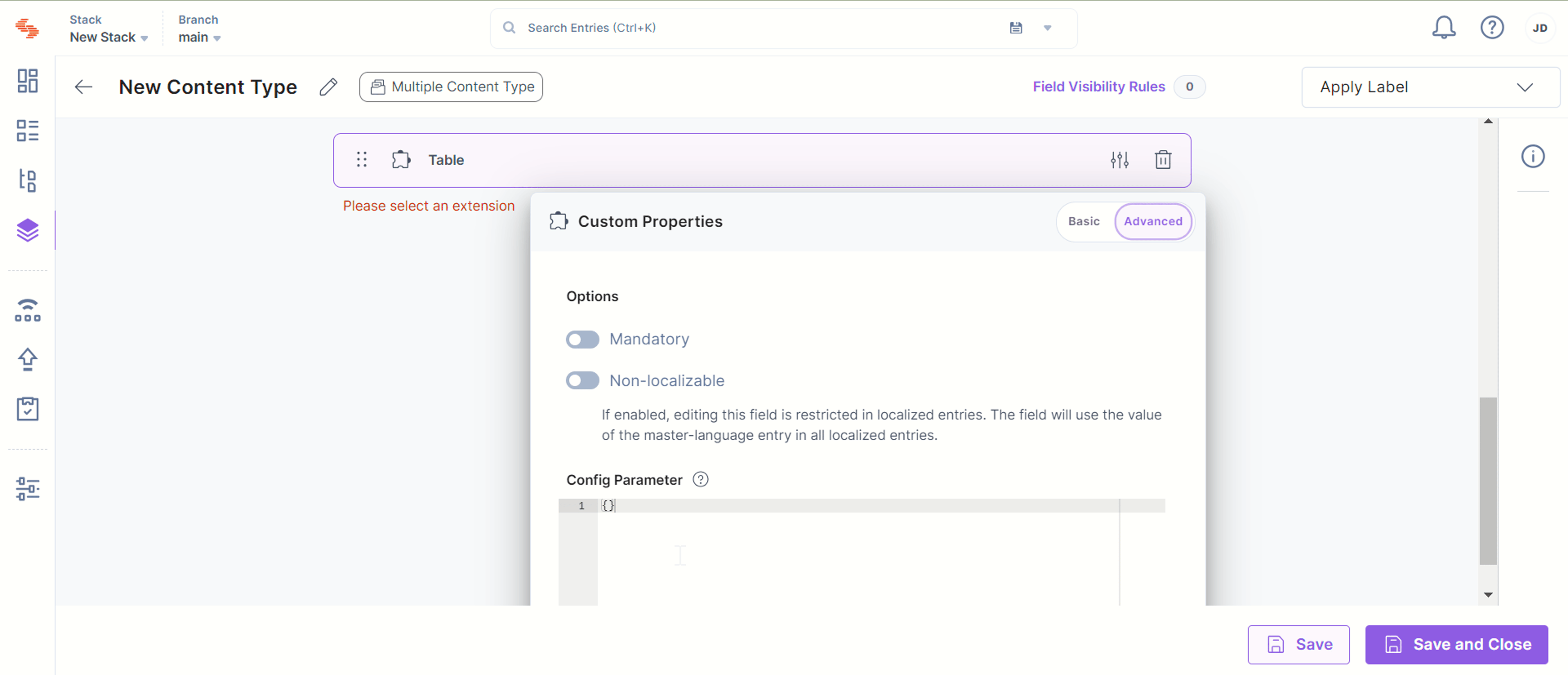Open the info panel icon on right

[1533, 156]
